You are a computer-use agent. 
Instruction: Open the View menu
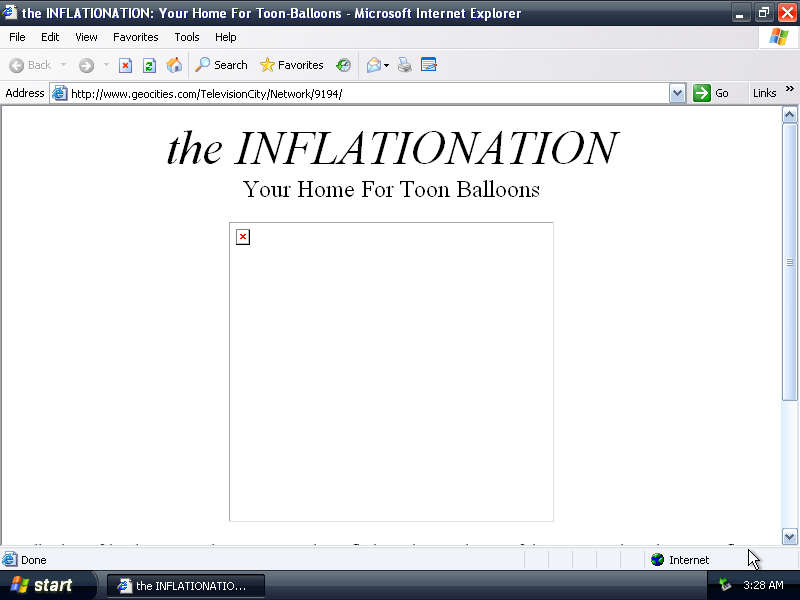[x=86, y=37]
